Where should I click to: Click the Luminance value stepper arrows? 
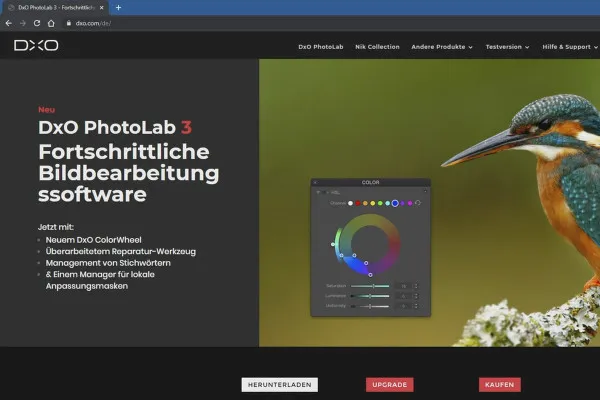[416, 296]
